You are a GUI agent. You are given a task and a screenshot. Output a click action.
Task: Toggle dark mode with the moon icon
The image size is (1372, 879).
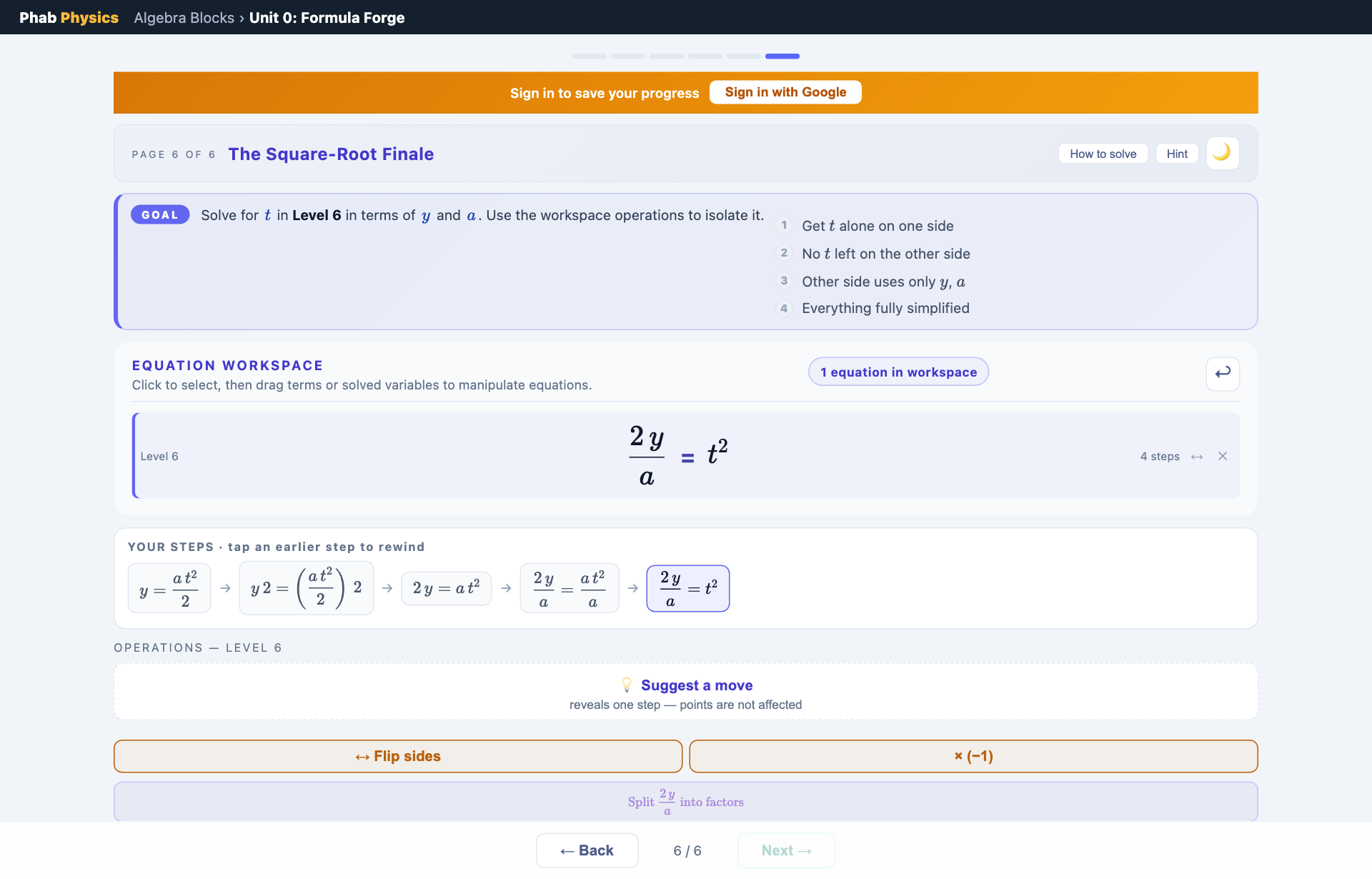point(1222,153)
